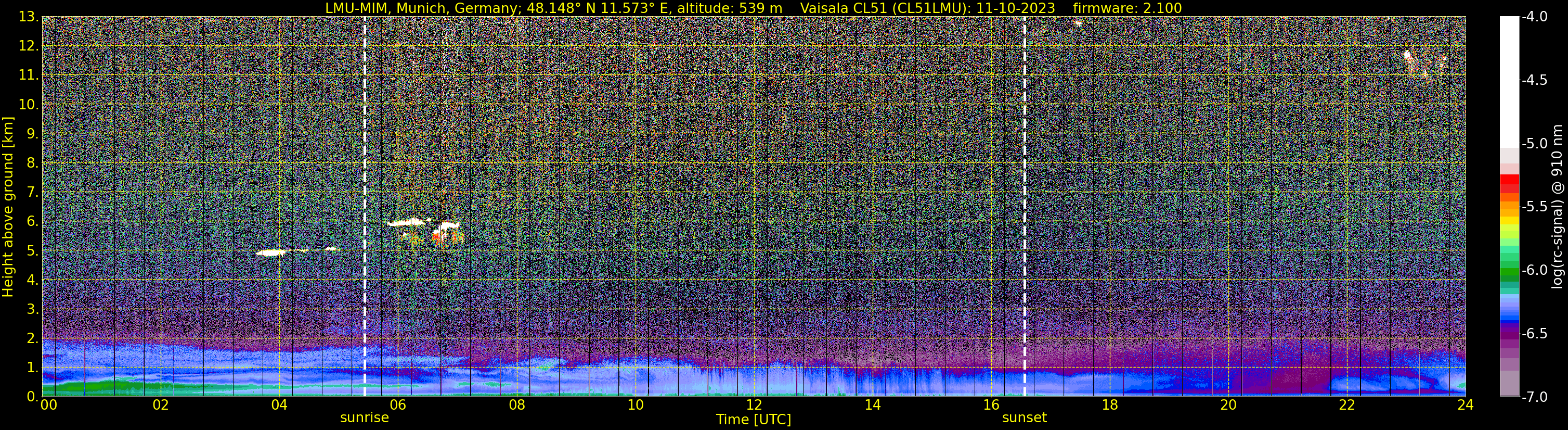Click the colorbar tick label '-6.0'

click(x=1534, y=270)
